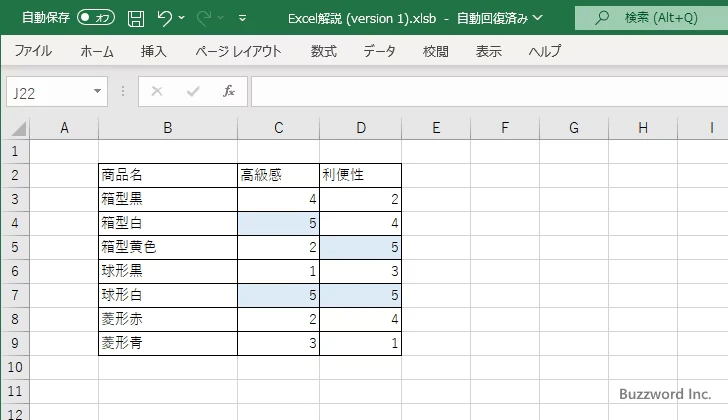Open the Customize Quick Access Toolbar dropdown
Viewport: 728px width, 420px height.
tap(242, 18)
